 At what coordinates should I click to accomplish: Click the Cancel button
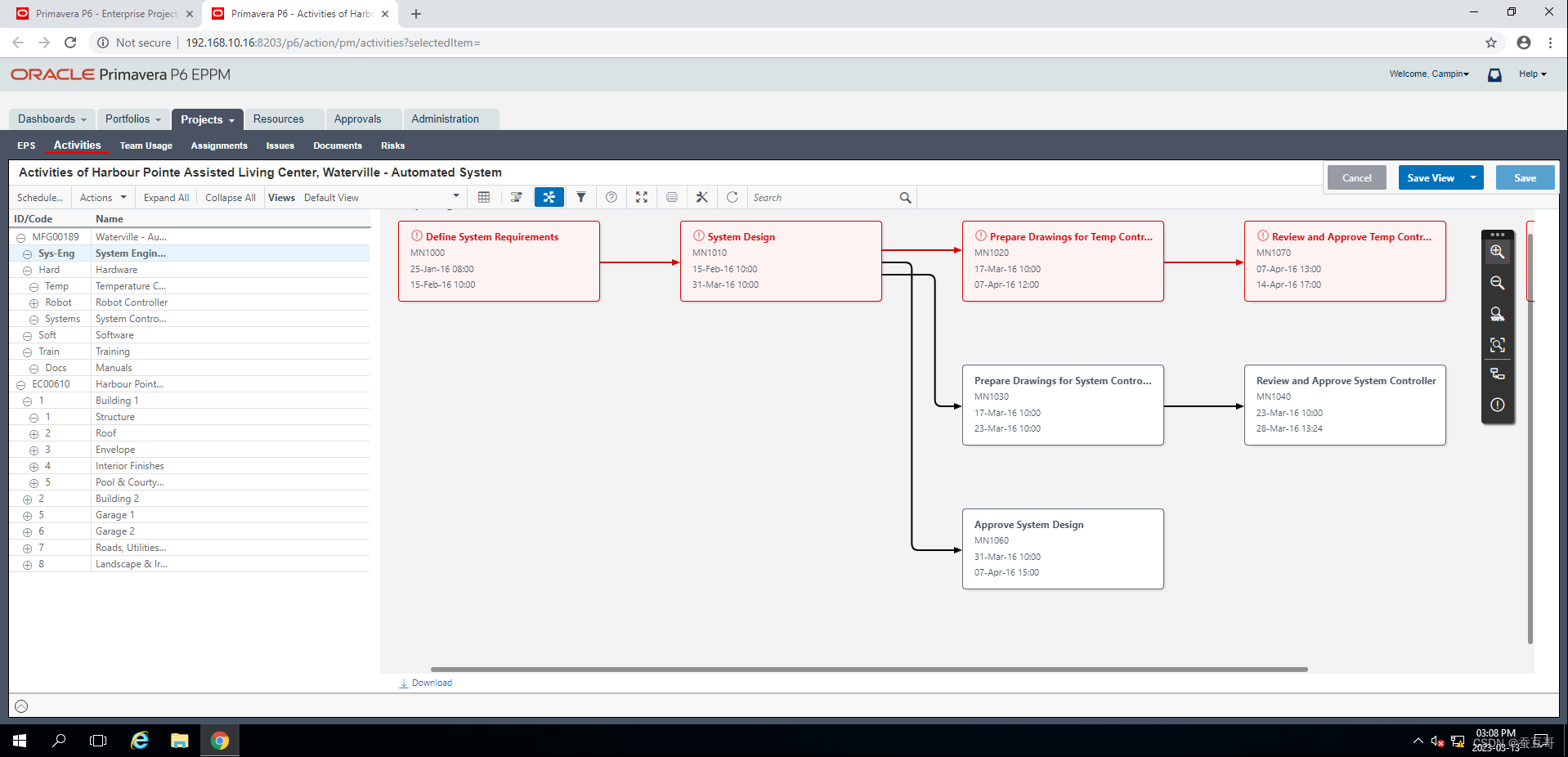pos(1357,177)
